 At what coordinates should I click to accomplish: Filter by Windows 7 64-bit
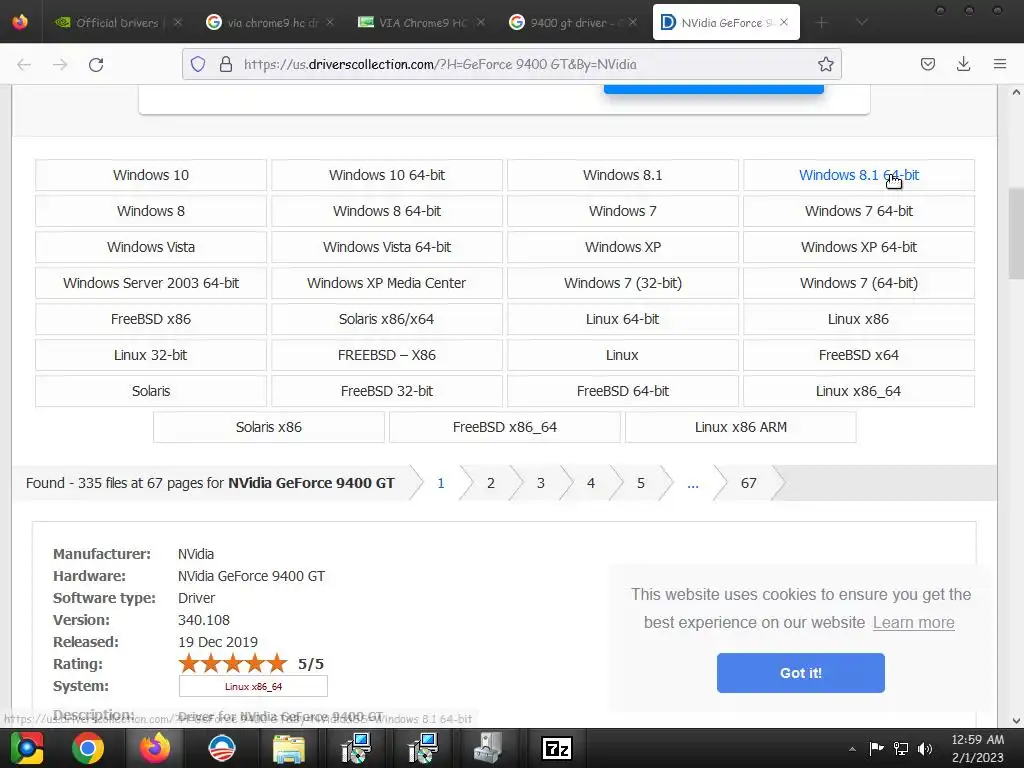859,211
